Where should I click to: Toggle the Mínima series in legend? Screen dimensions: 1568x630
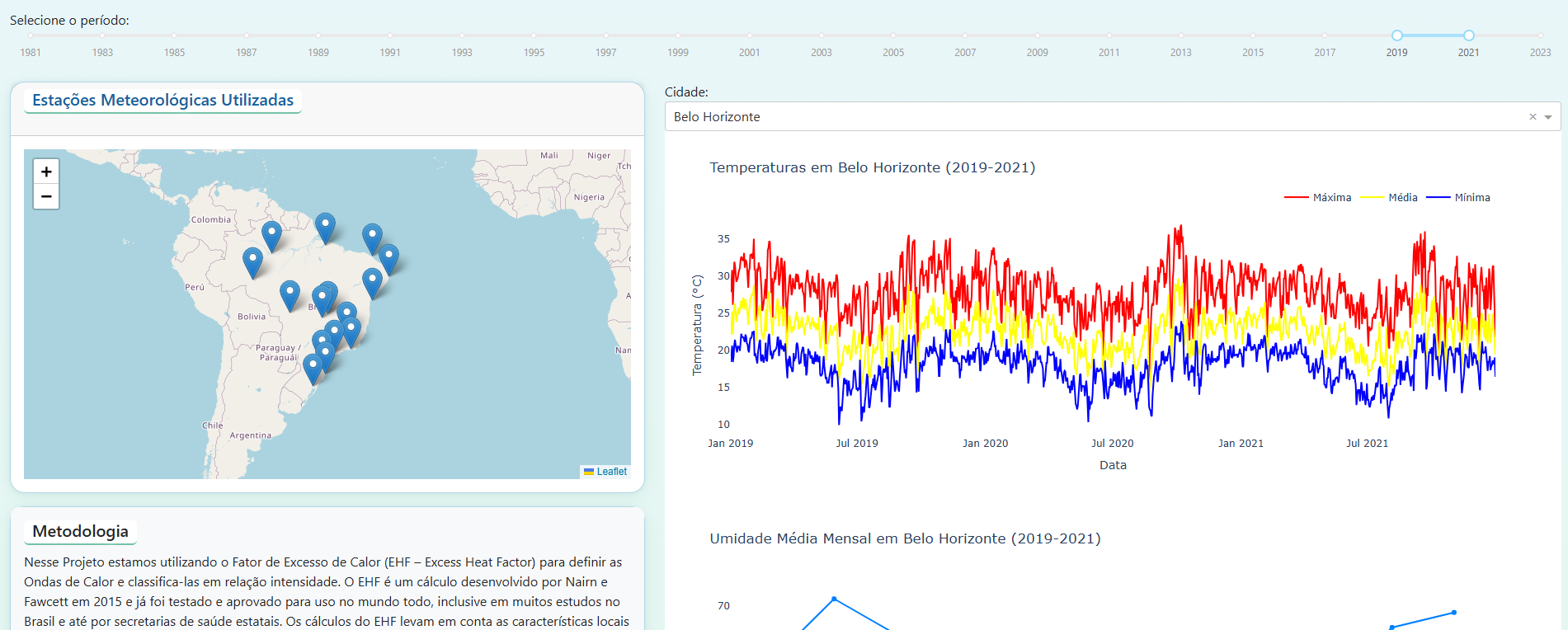point(1458,198)
